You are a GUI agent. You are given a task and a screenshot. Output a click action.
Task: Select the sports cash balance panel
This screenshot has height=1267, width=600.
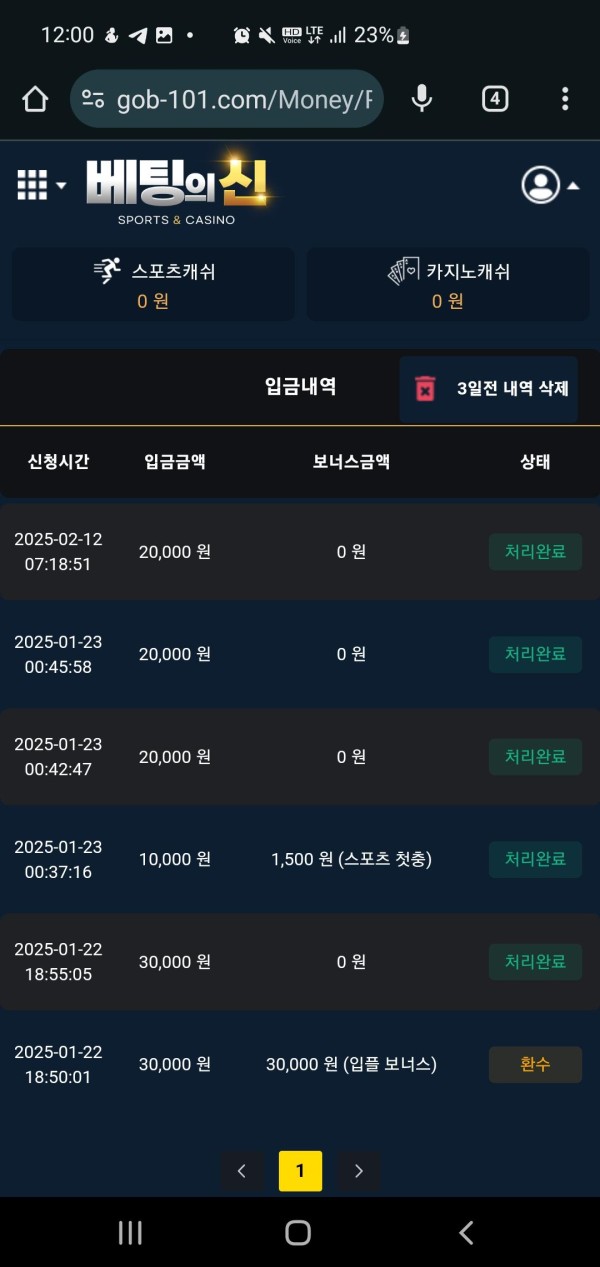pyautogui.click(x=153, y=284)
